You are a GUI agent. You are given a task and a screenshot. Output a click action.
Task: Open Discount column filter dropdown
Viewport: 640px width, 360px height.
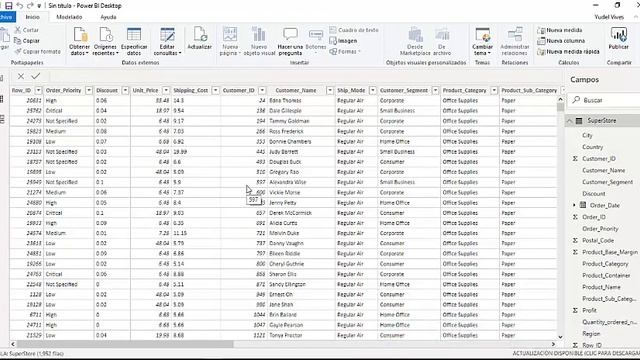click(x=125, y=90)
